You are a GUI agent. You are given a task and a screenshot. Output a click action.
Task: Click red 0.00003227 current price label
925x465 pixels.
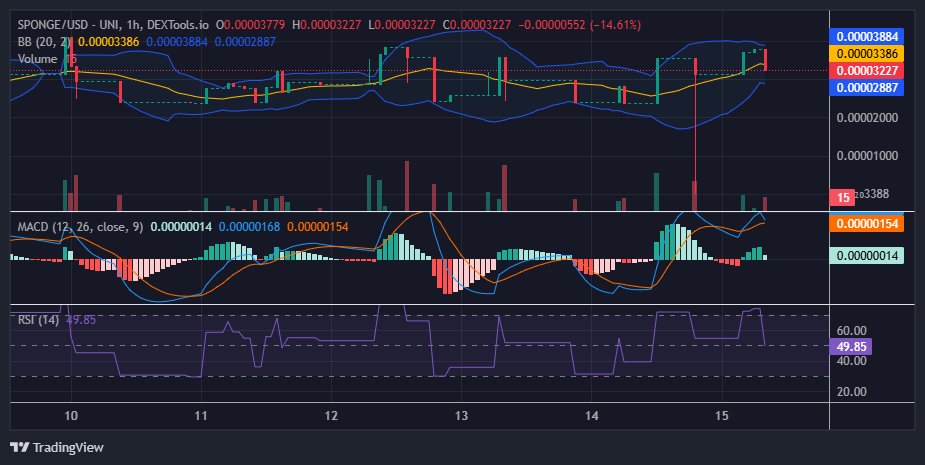pos(867,71)
